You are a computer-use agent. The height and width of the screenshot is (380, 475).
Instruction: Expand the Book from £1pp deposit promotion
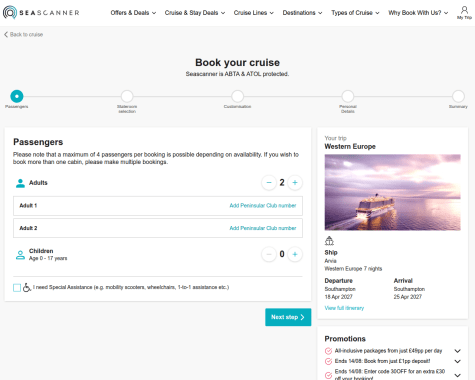pos(457,361)
